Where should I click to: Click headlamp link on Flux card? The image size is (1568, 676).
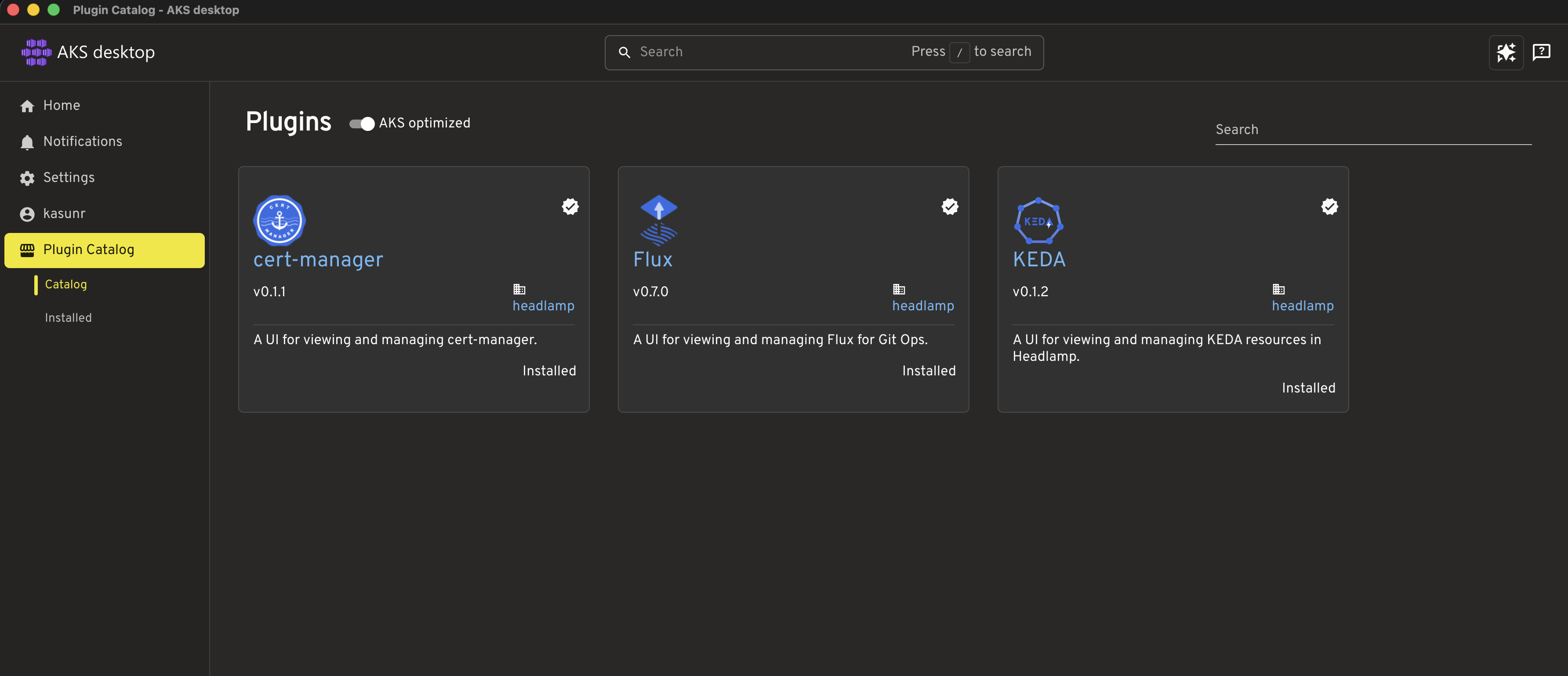(x=923, y=306)
